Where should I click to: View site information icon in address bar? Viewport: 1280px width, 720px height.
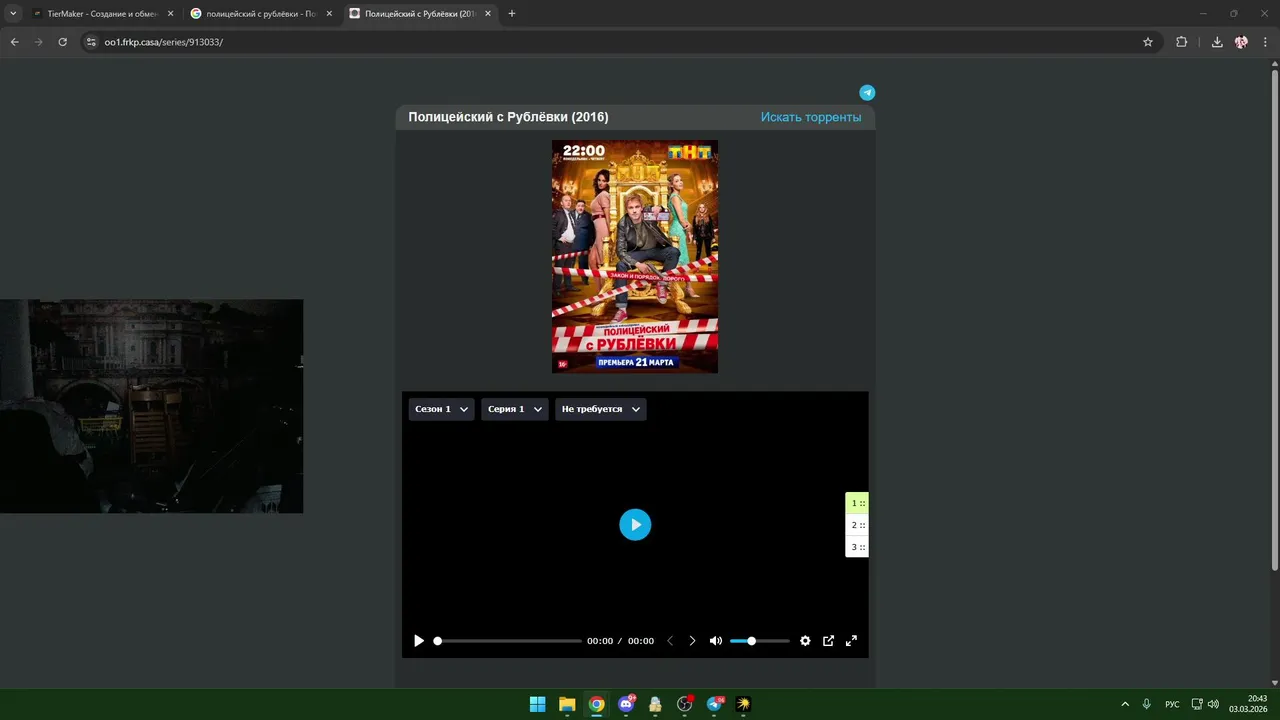(91, 42)
